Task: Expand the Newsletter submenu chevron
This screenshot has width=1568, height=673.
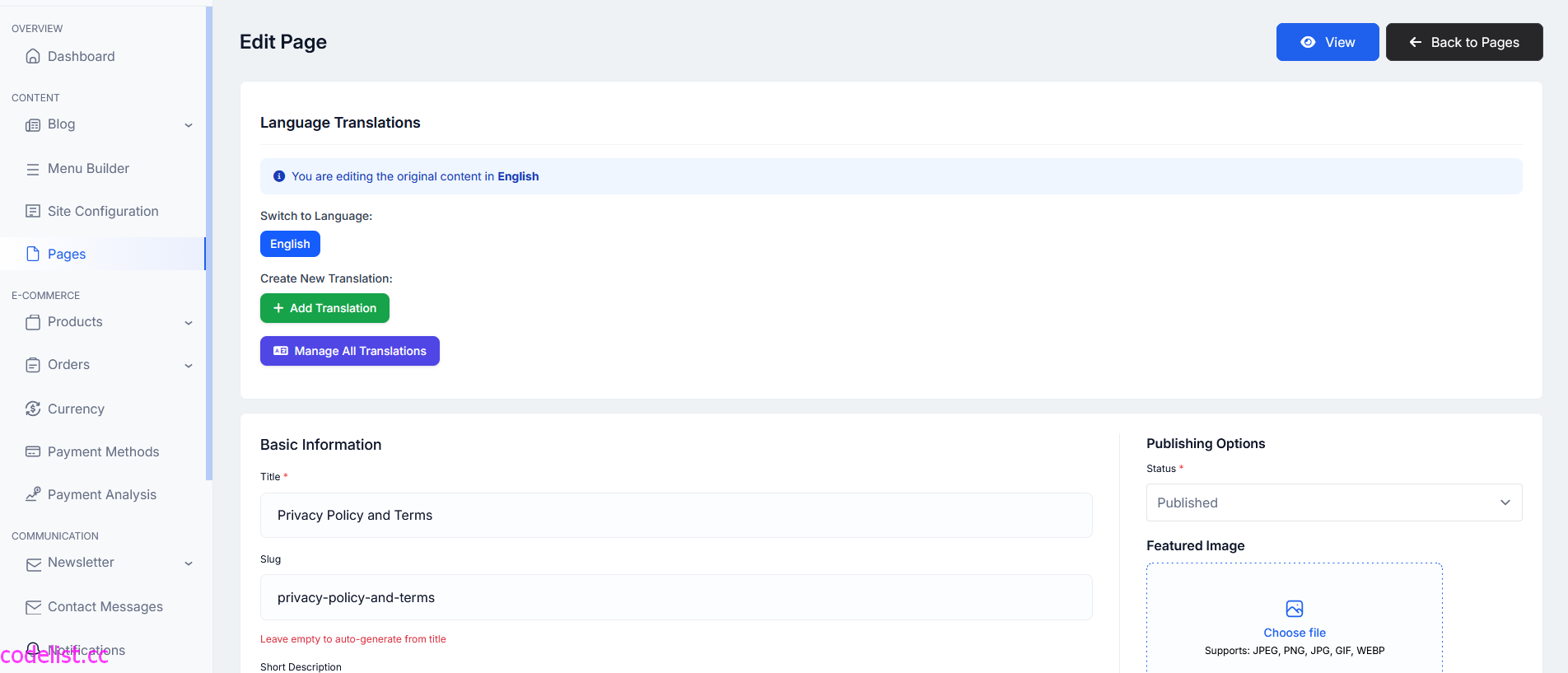Action: [189, 563]
